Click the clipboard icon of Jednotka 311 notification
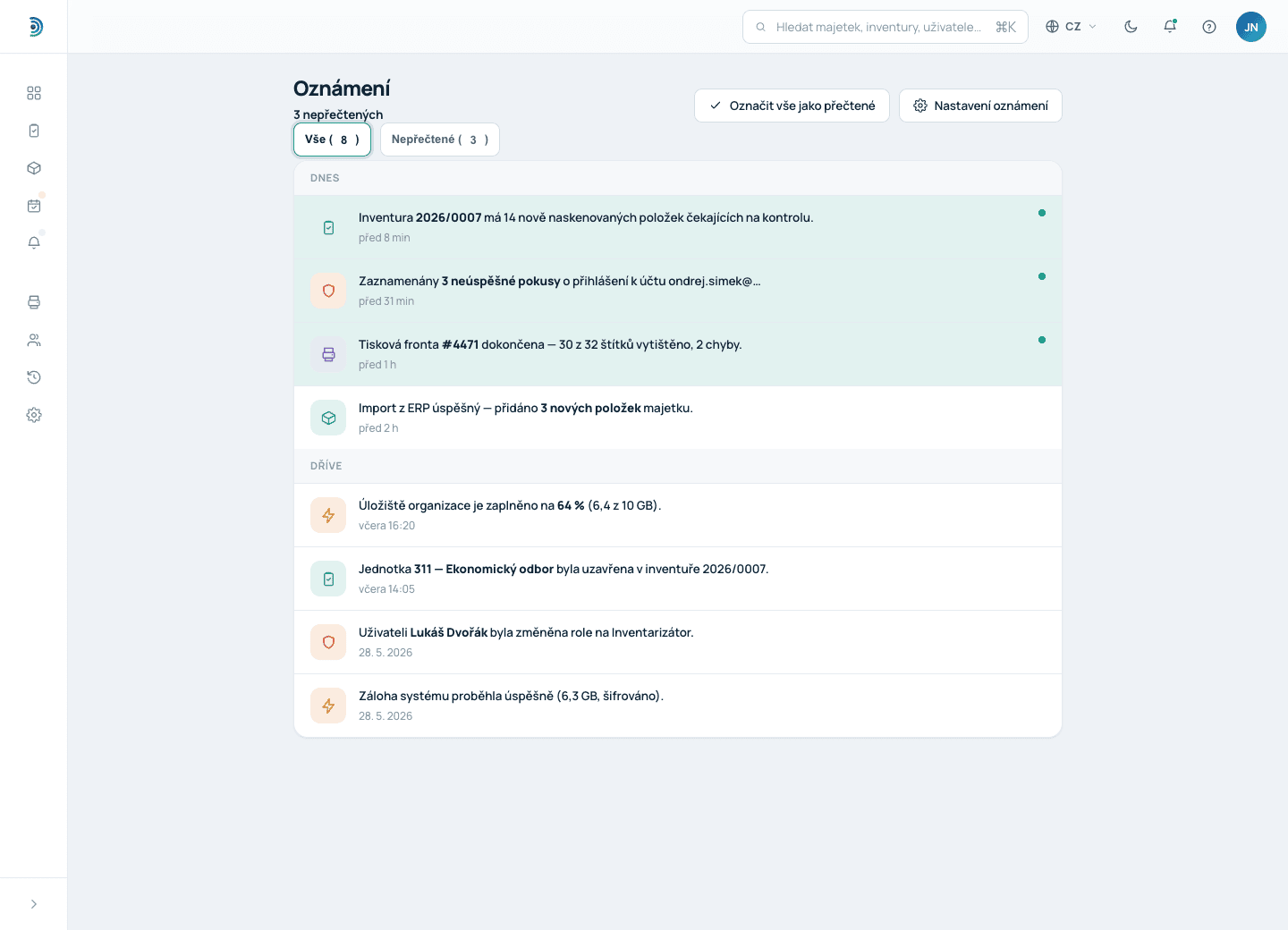This screenshot has height=930, width=1288. tap(328, 579)
